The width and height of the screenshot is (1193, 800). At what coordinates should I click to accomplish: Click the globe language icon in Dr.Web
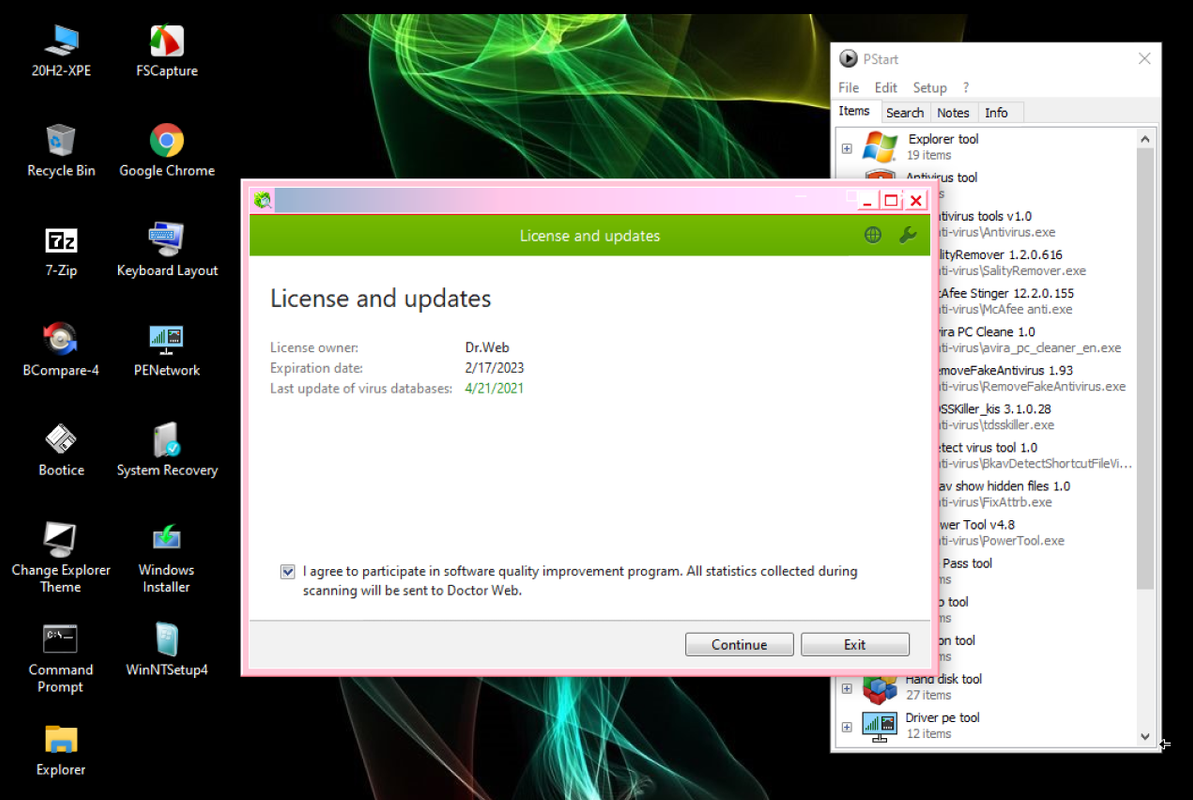(873, 235)
